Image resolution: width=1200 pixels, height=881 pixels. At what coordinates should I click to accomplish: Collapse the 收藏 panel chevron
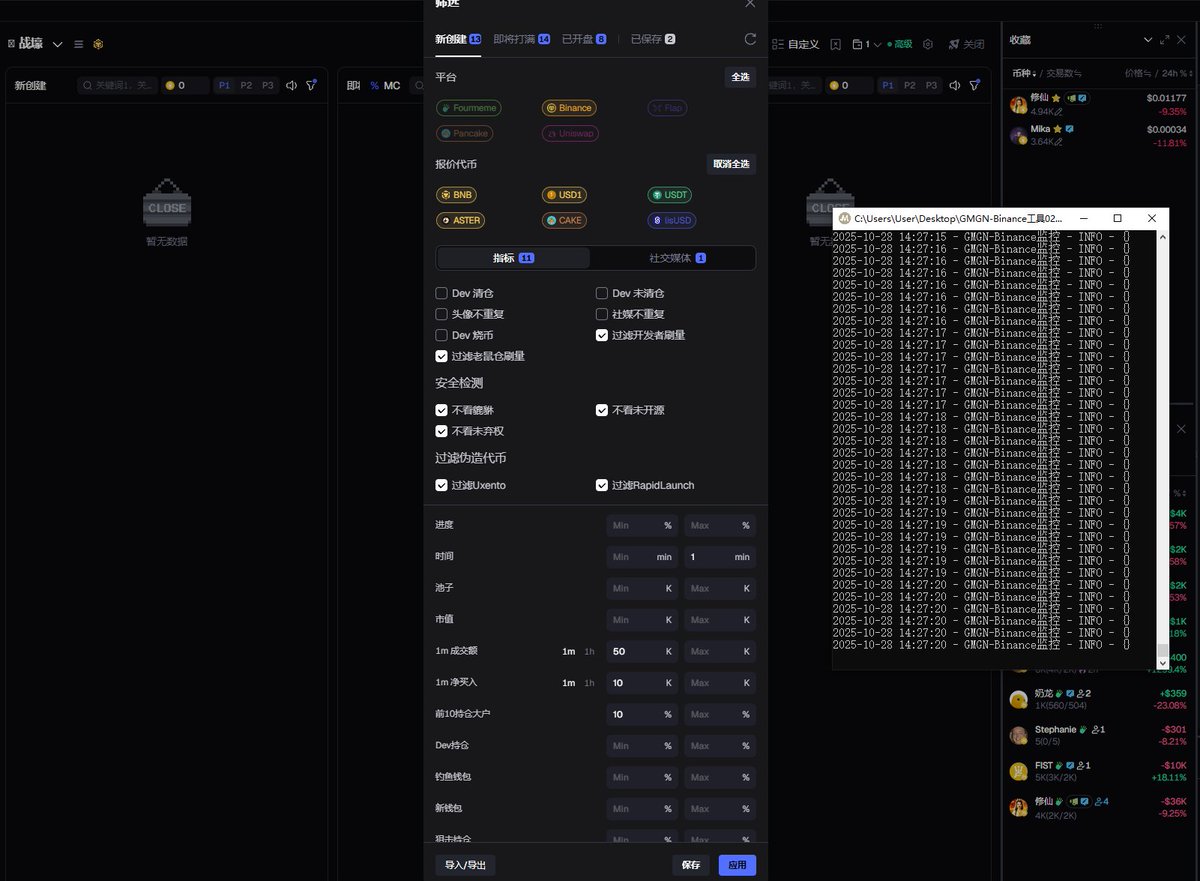(x=1147, y=40)
